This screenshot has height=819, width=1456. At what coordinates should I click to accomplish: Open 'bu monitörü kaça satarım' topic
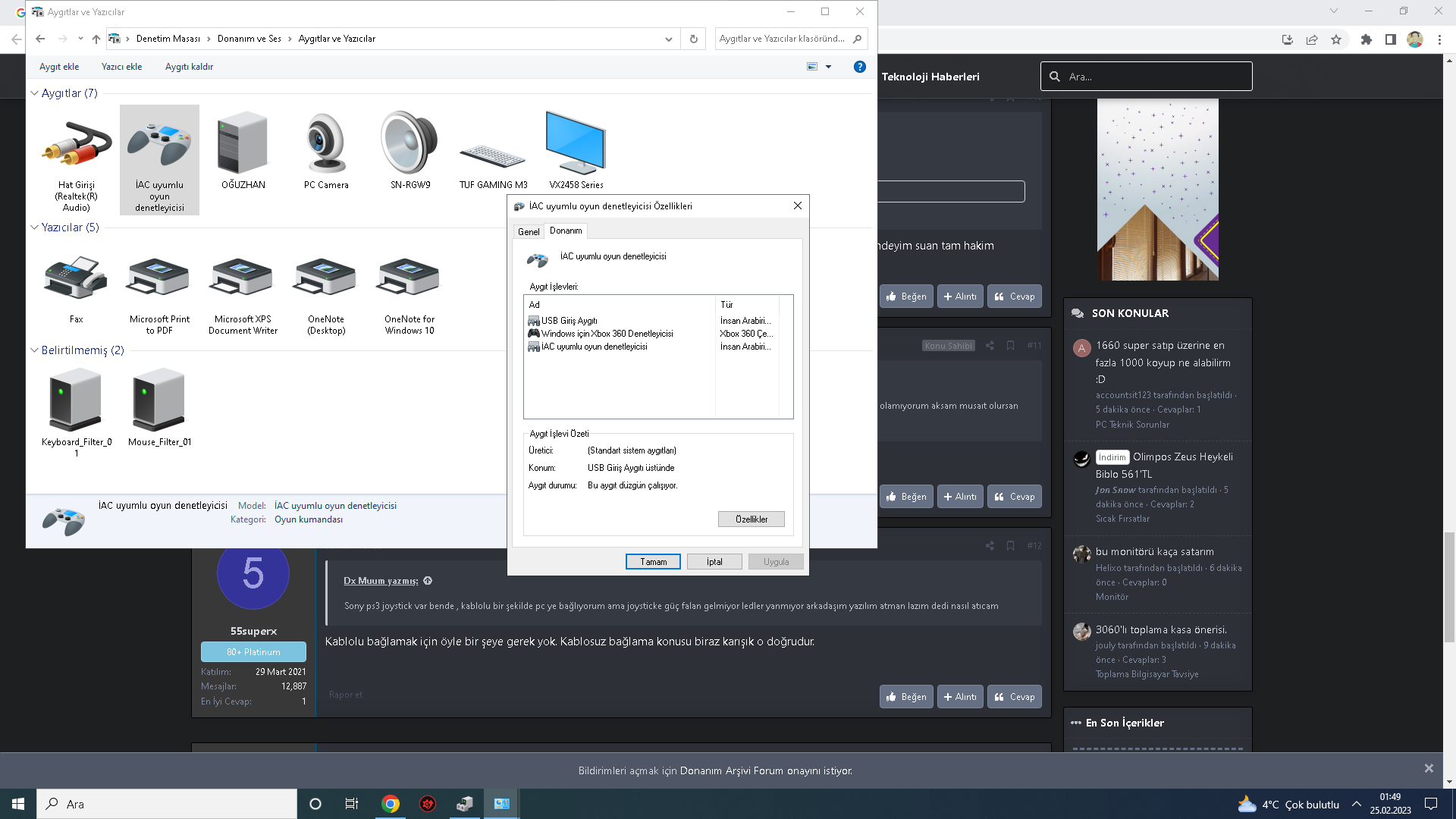pyautogui.click(x=1154, y=551)
